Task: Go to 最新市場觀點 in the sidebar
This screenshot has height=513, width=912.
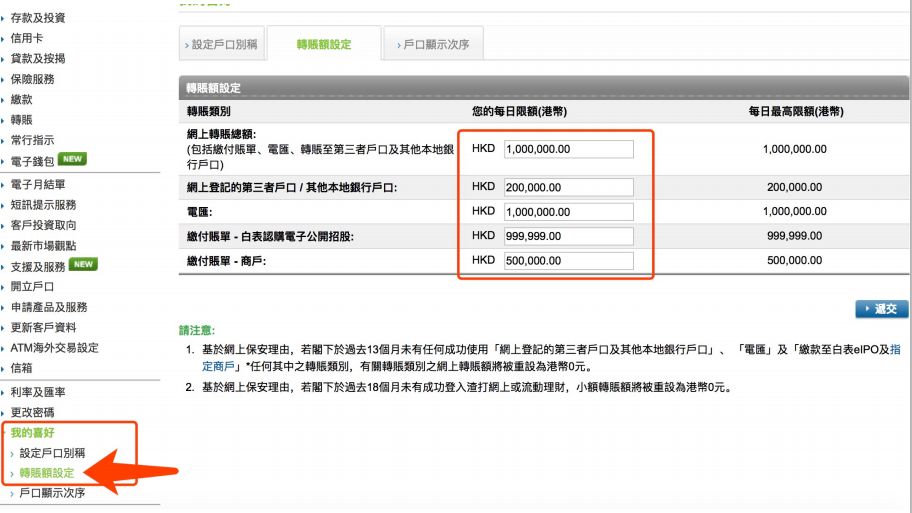Action: [x=44, y=245]
